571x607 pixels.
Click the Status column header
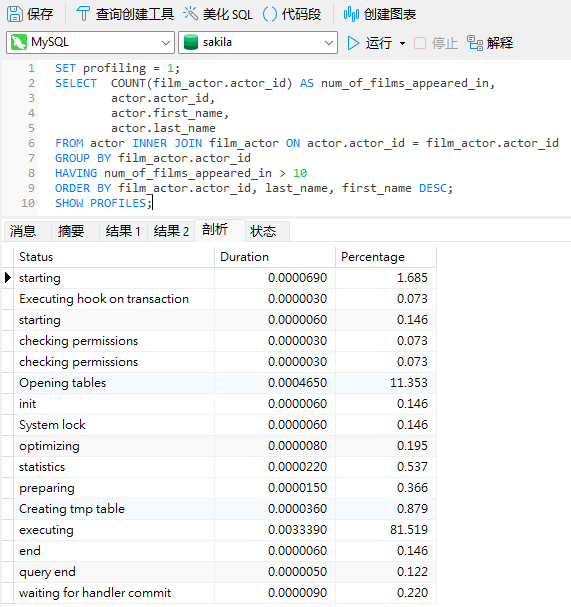pyautogui.click(x=114, y=257)
